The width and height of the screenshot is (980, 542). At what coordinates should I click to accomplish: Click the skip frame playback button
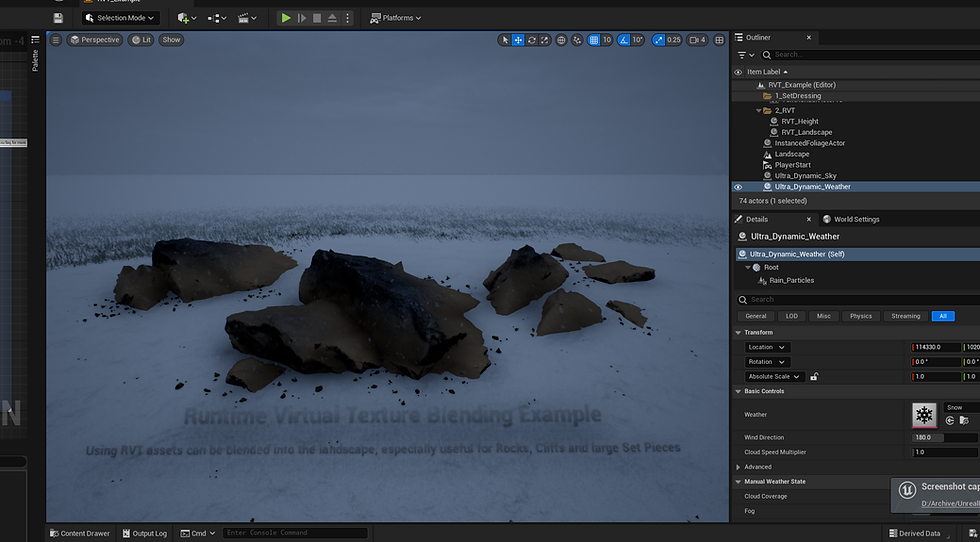pos(302,18)
